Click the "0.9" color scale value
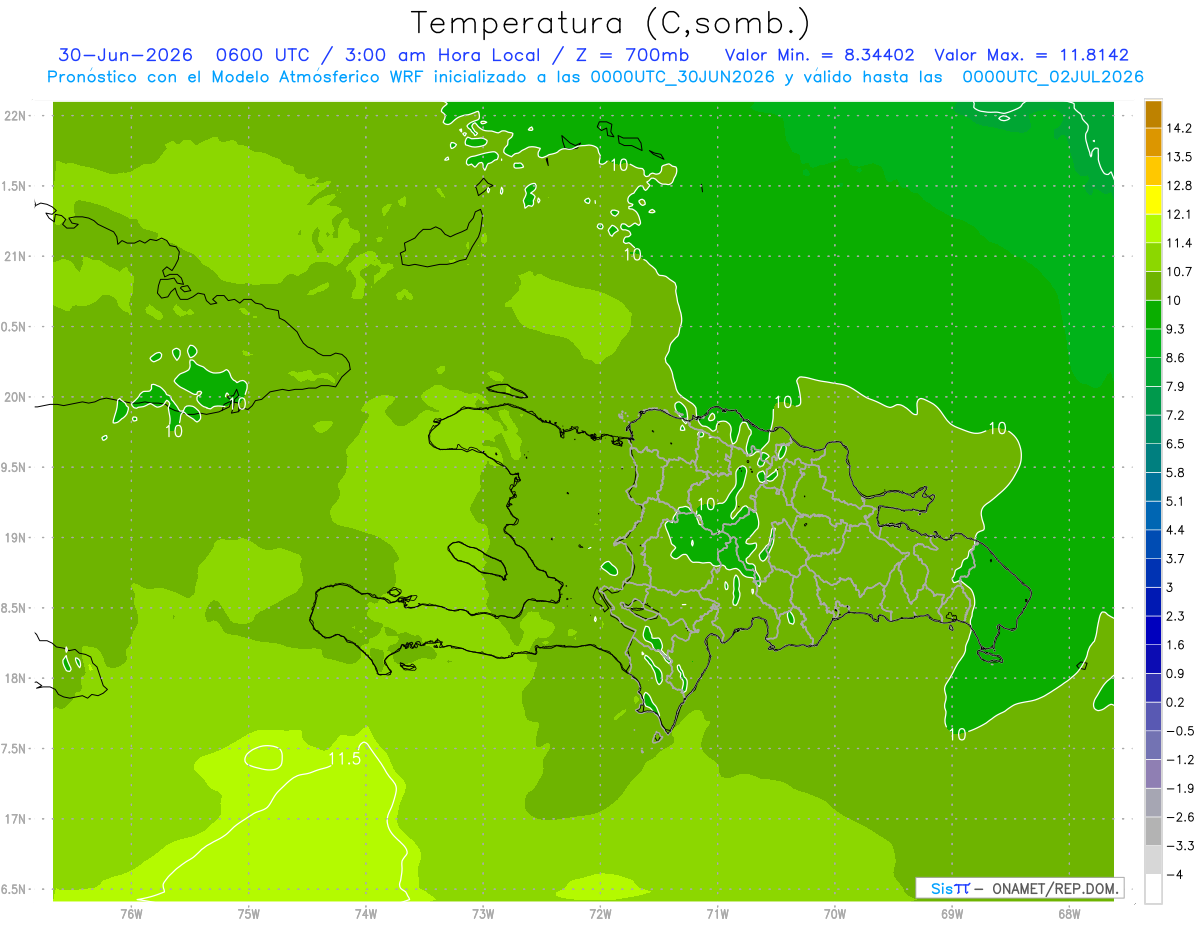 [1176, 674]
